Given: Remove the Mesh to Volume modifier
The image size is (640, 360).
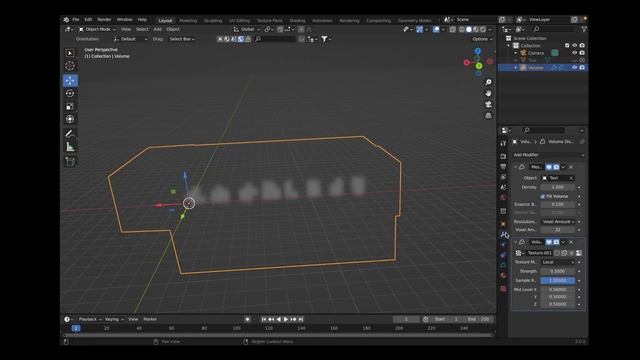Looking at the screenshot, I should click(571, 167).
